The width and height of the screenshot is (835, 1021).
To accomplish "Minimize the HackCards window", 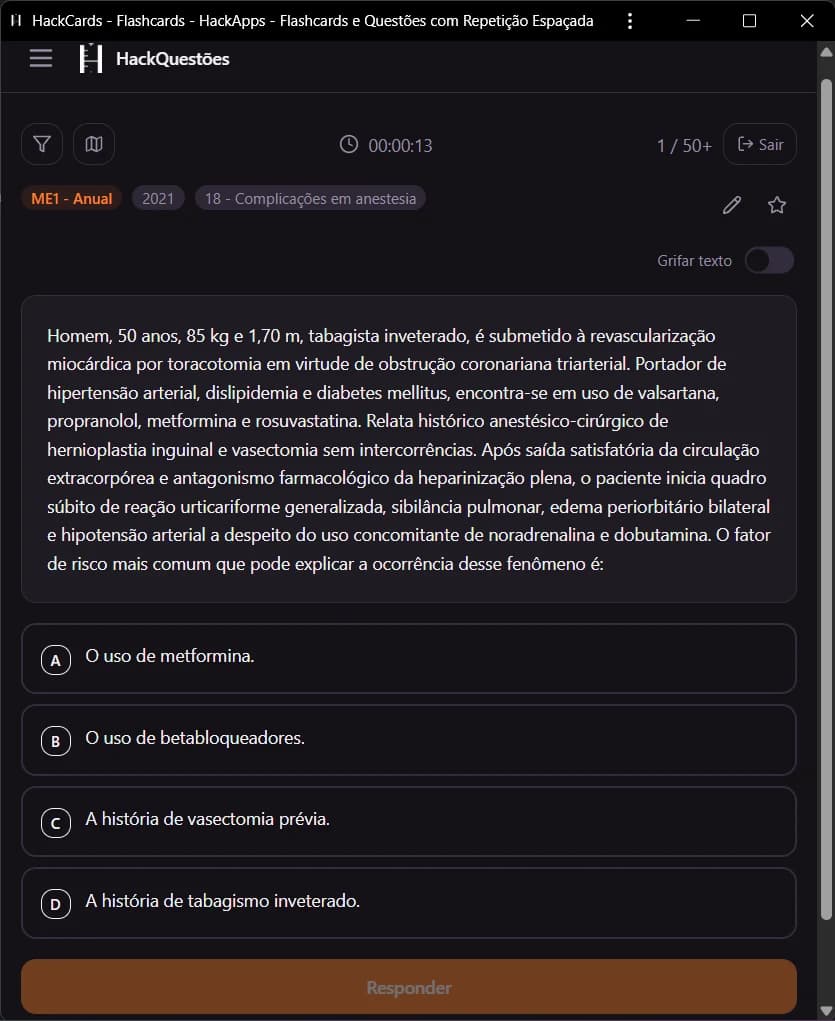I will [x=693, y=21].
